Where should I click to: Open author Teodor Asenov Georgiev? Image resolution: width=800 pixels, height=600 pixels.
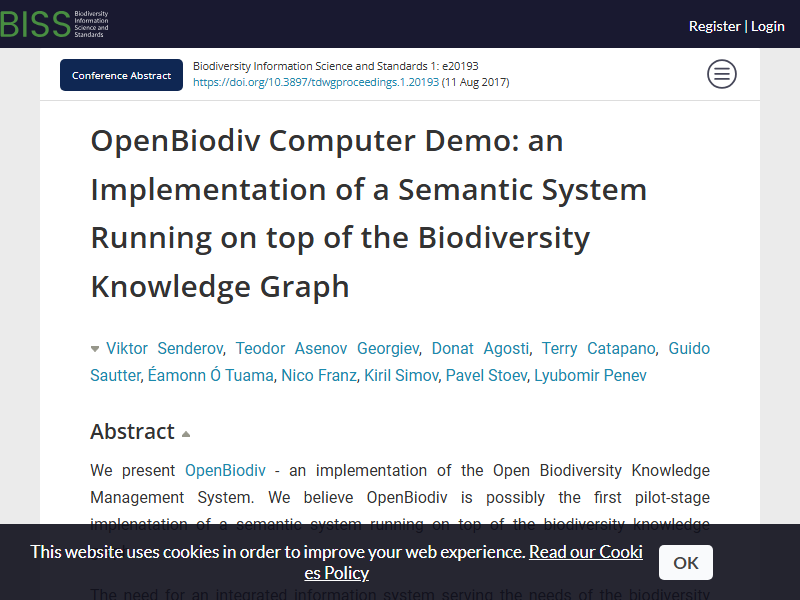tap(327, 348)
